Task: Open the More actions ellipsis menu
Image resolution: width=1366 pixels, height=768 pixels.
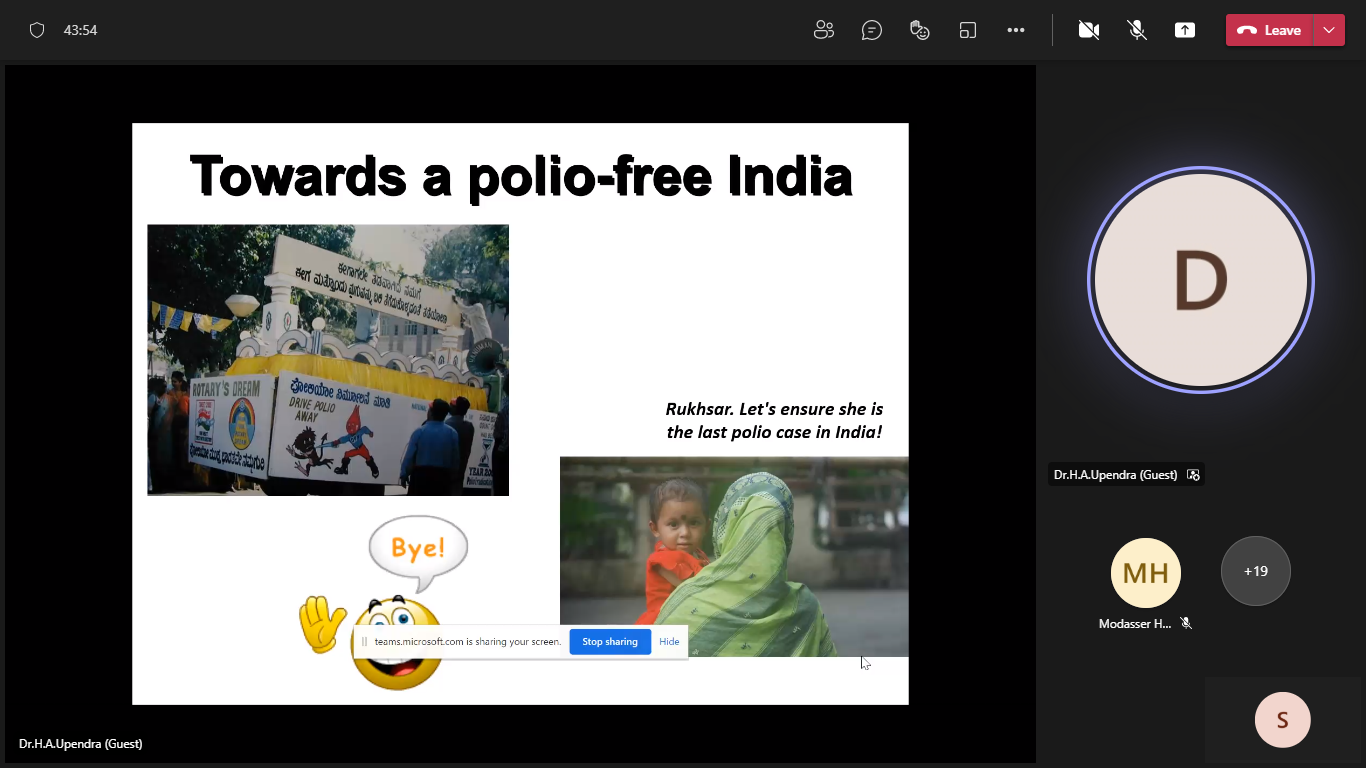Action: pos(1015,30)
